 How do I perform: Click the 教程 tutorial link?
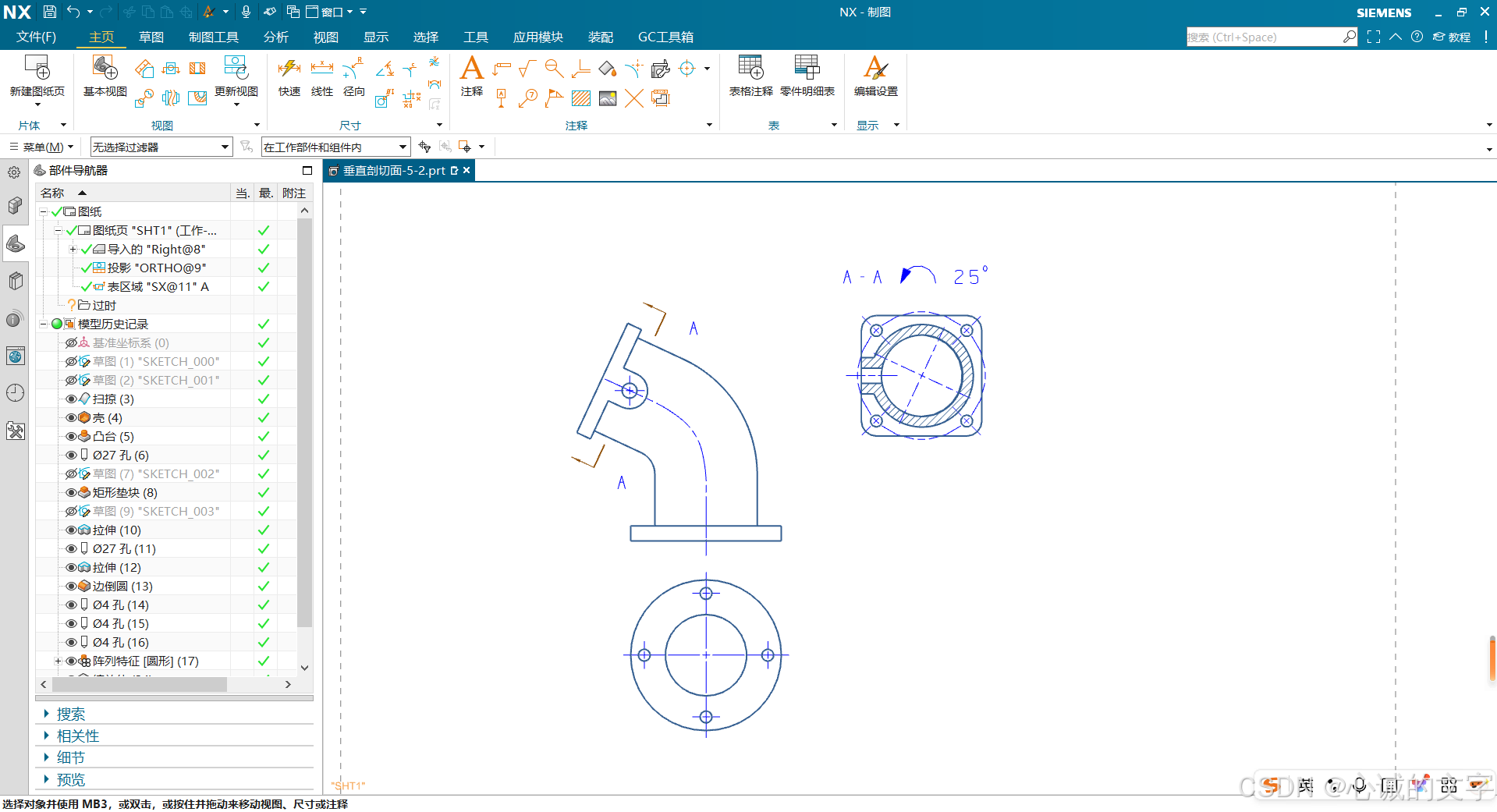tap(1452, 37)
